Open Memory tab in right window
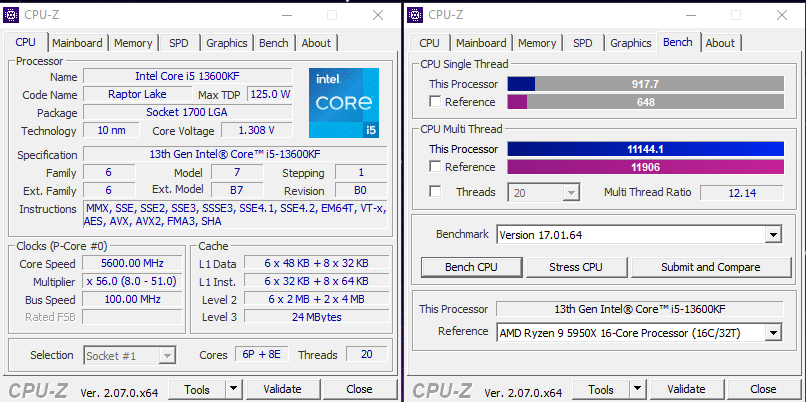The image size is (807, 402). point(537,43)
